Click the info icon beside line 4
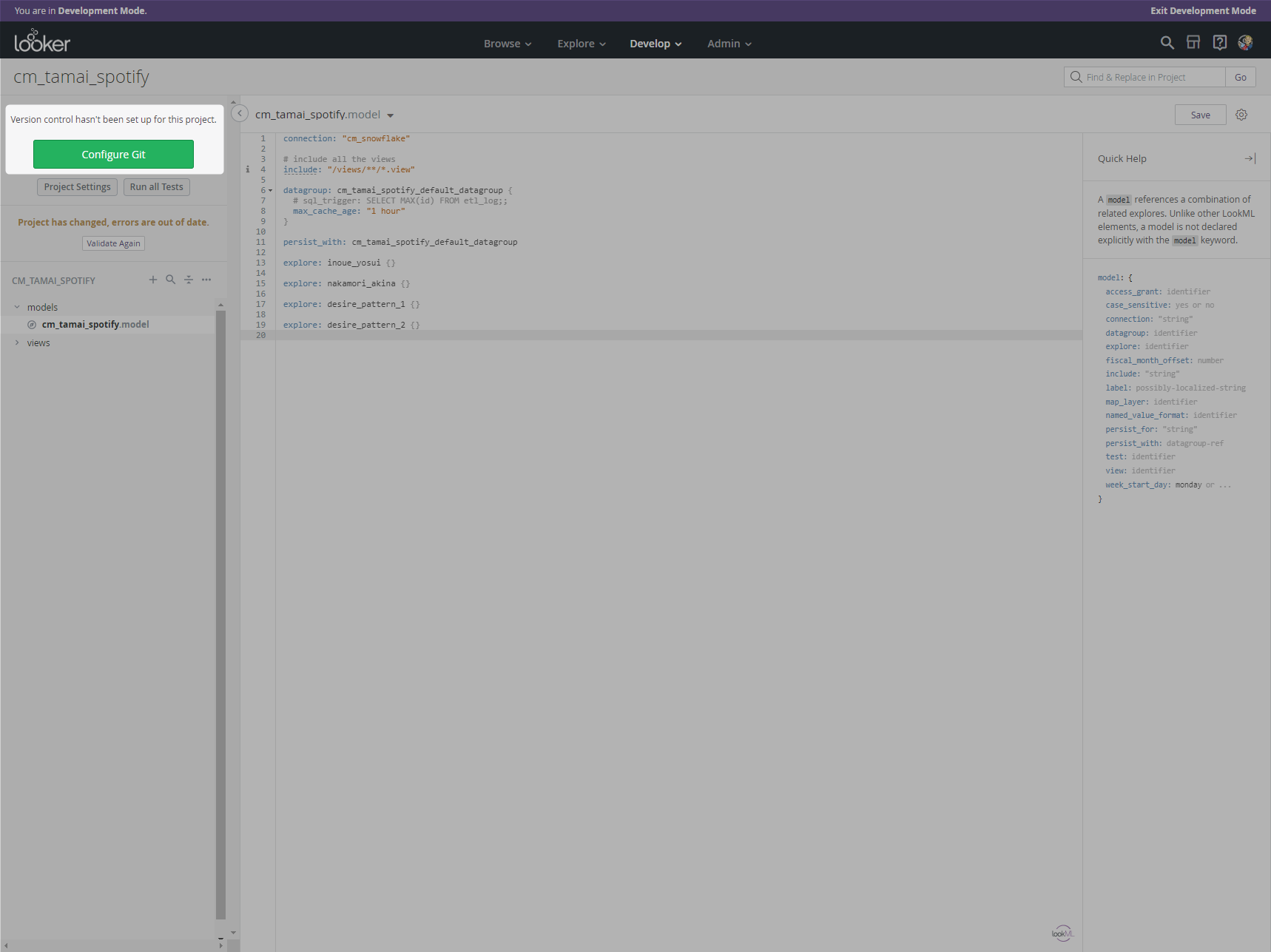Viewport: 1271px width, 952px height. tap(248, 169)
